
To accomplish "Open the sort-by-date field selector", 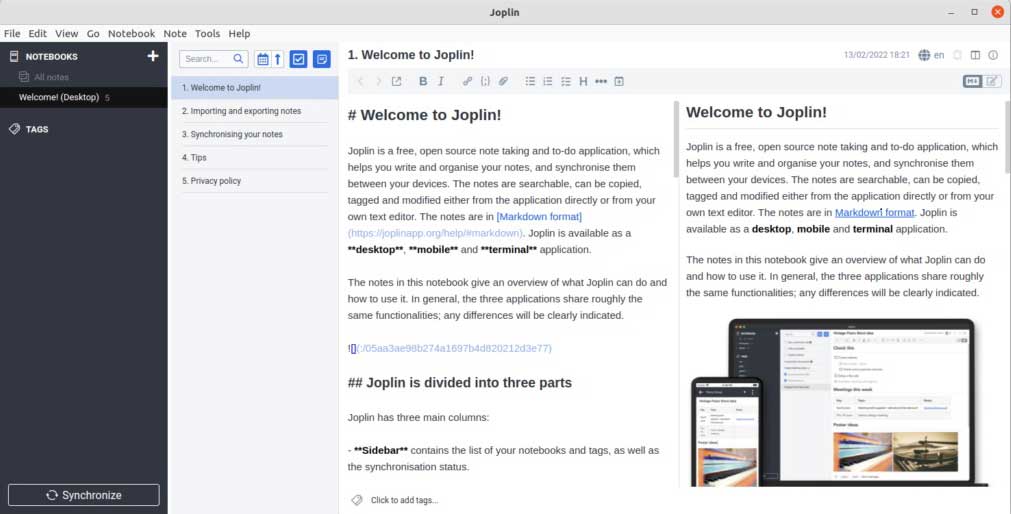I will click(x=263, y=59).
